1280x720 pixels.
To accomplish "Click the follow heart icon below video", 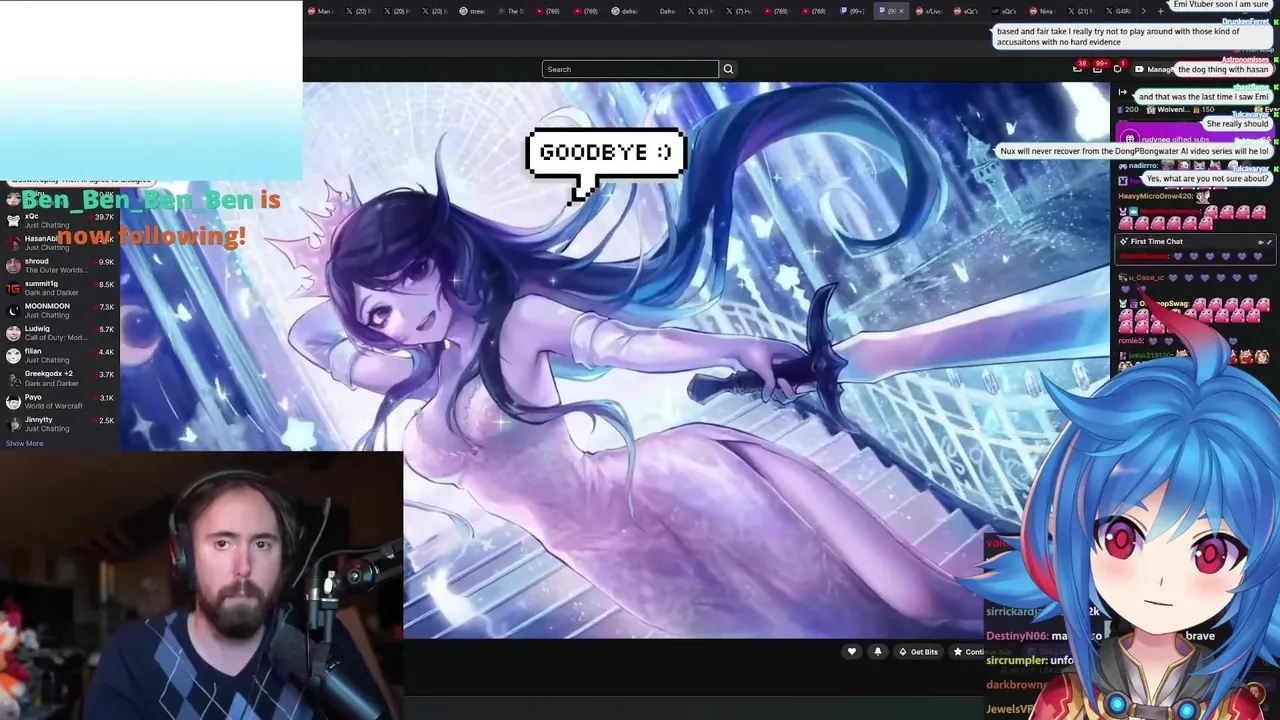I will tap(852, 652).
